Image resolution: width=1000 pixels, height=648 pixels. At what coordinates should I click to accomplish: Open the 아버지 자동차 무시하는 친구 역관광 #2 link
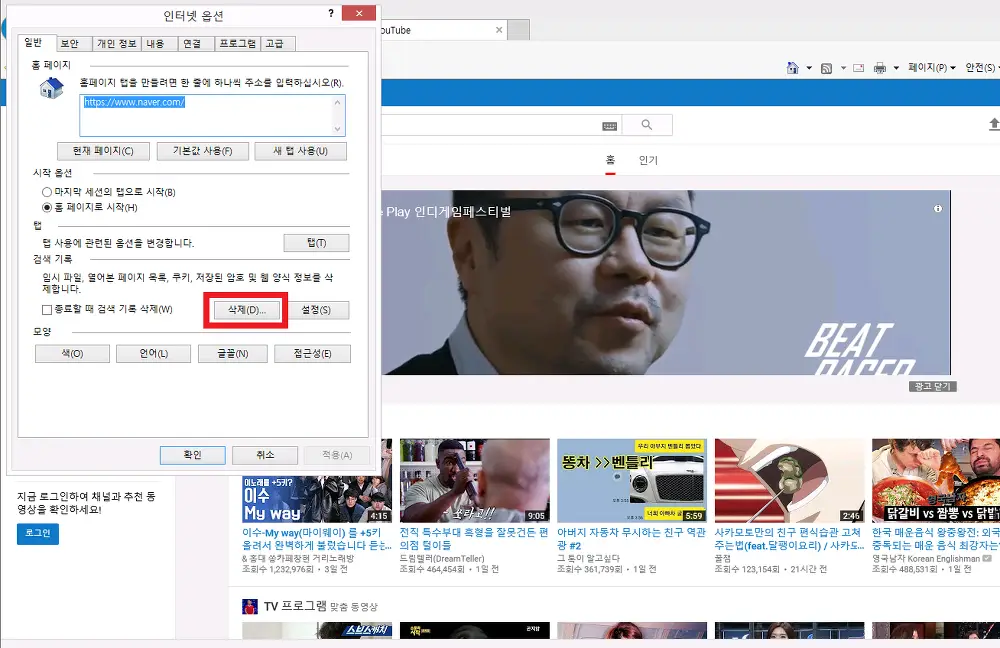[631, 539]
